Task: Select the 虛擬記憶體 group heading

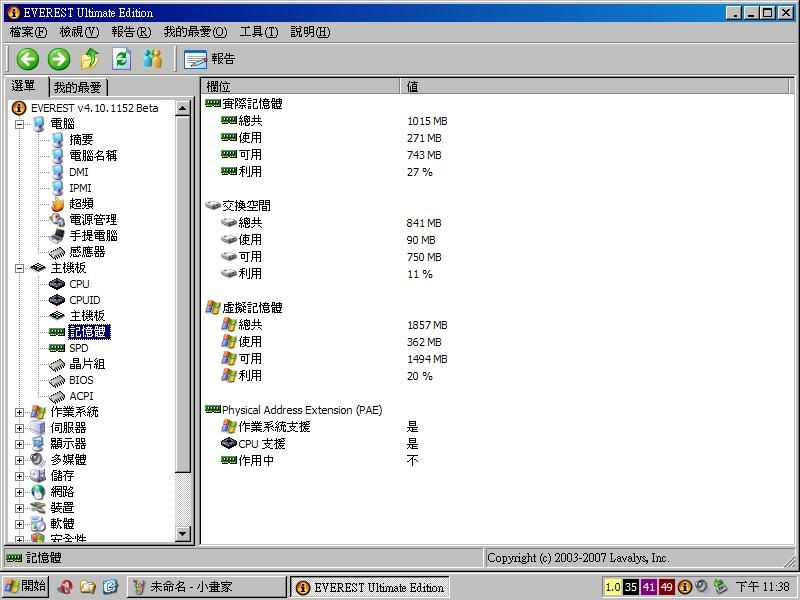Action: point(252,308)
